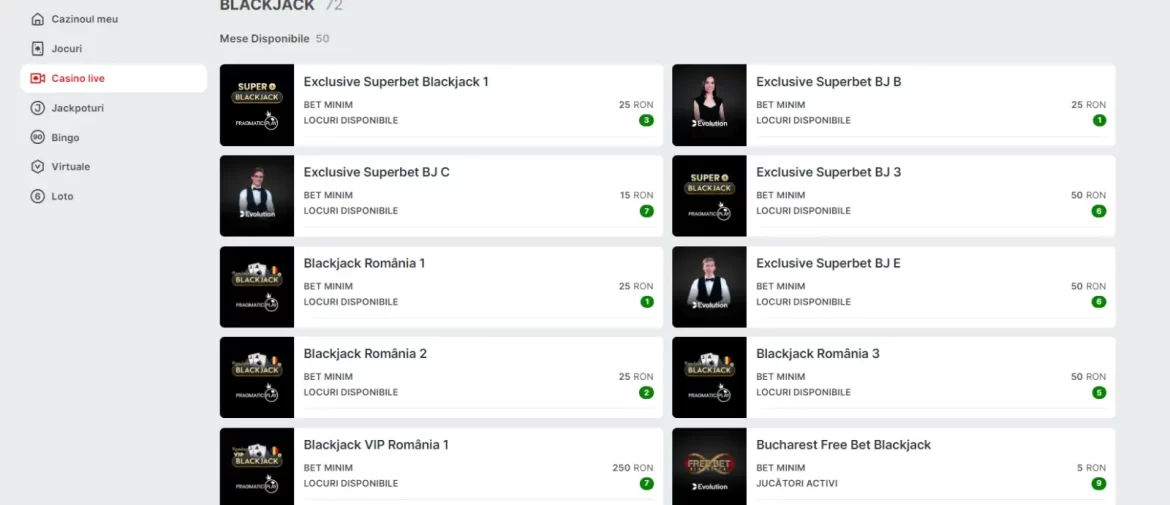Screen dimensions: 1170x505
Task: Open Bucharest Free Bet Blackjack title
Action: coord(843,445)
